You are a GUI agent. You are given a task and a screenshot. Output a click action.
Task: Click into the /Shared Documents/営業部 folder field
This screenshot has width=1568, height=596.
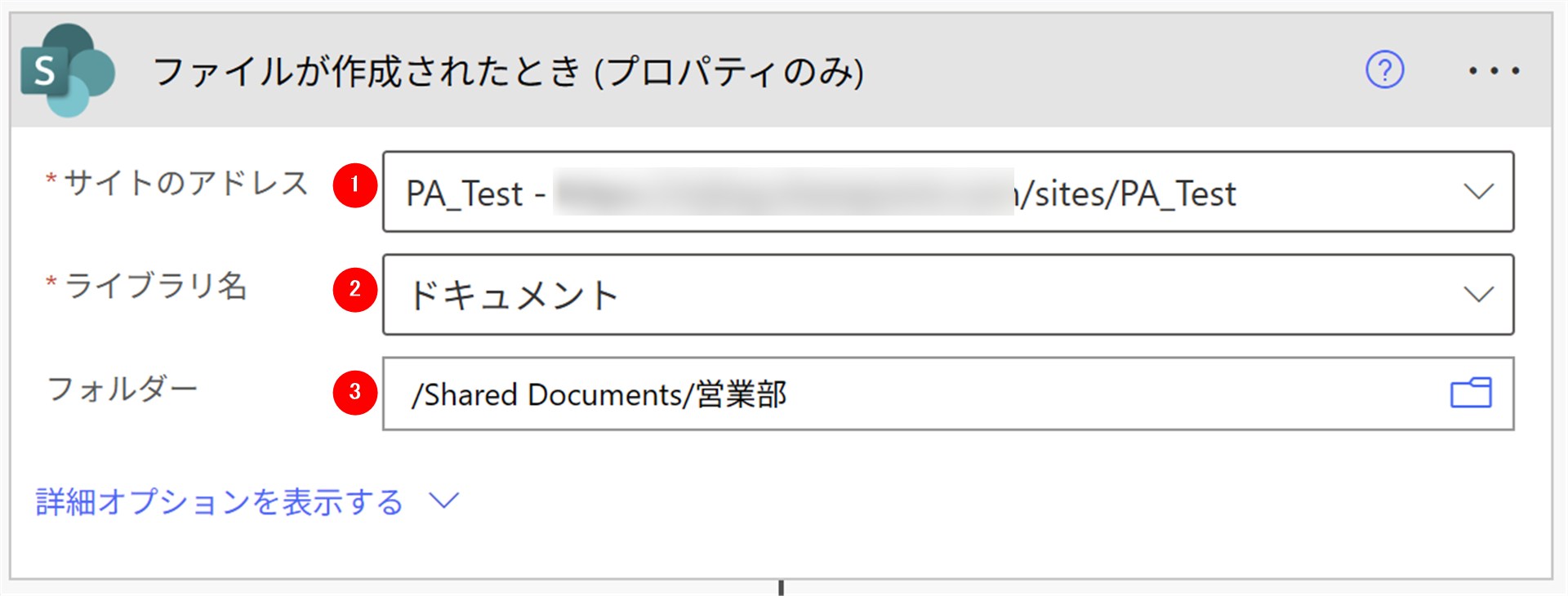[898, 394]
